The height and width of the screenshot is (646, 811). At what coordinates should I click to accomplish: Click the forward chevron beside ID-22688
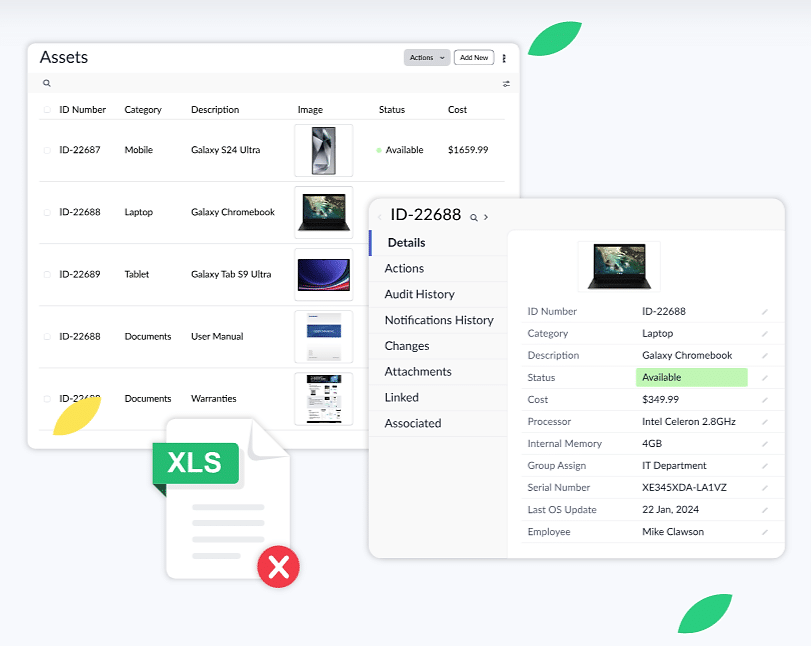coord(486,216)
